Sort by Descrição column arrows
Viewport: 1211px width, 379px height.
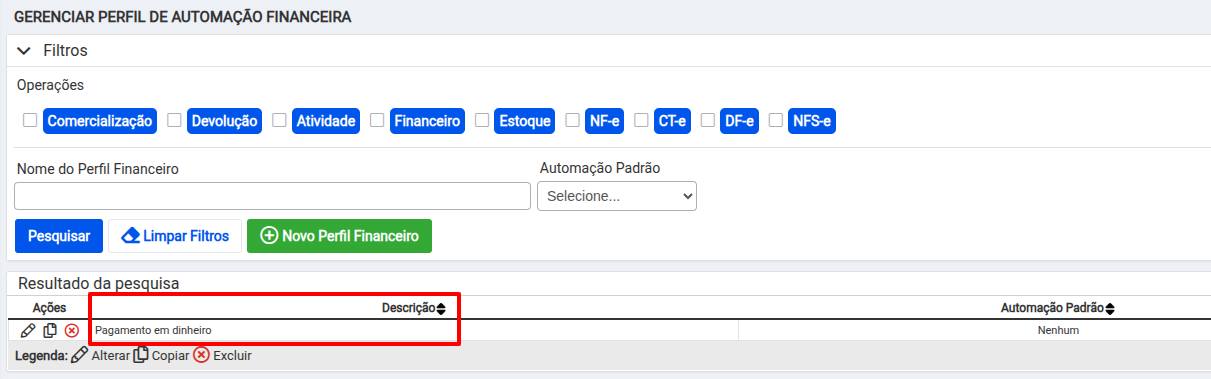click(x=441, y=309)
